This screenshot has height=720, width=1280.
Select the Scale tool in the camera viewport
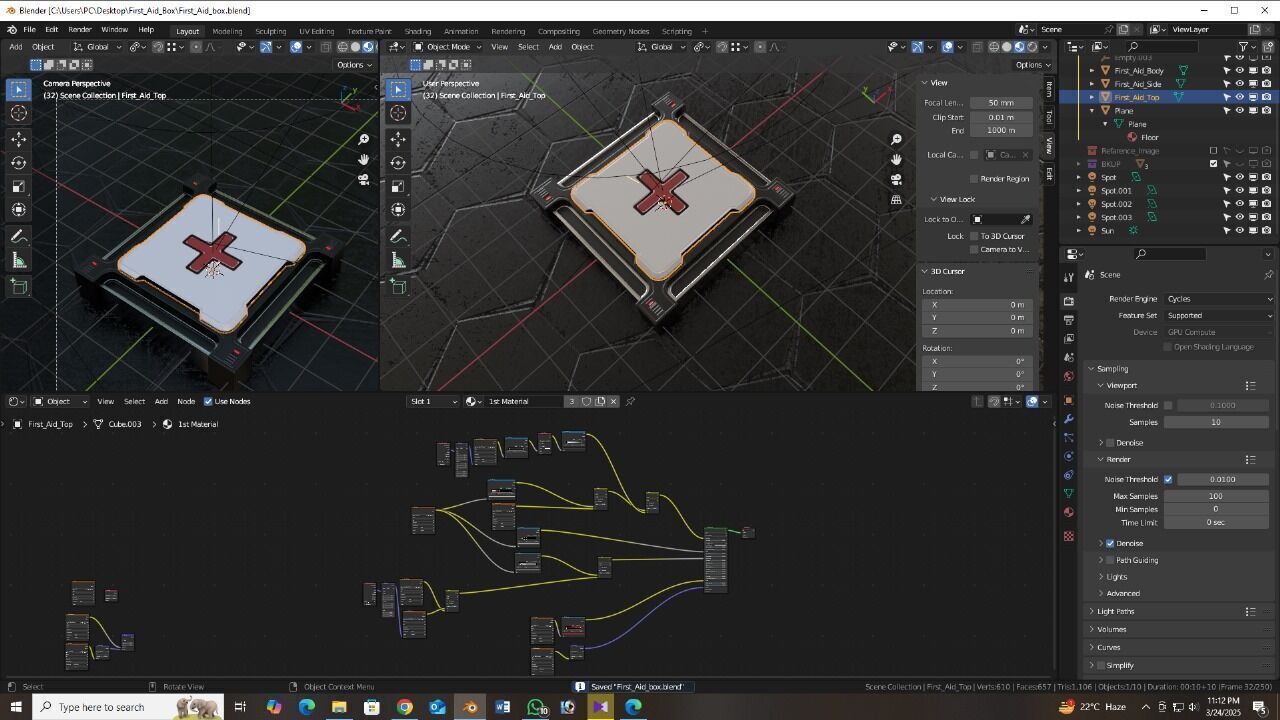(x=19, y=186)
